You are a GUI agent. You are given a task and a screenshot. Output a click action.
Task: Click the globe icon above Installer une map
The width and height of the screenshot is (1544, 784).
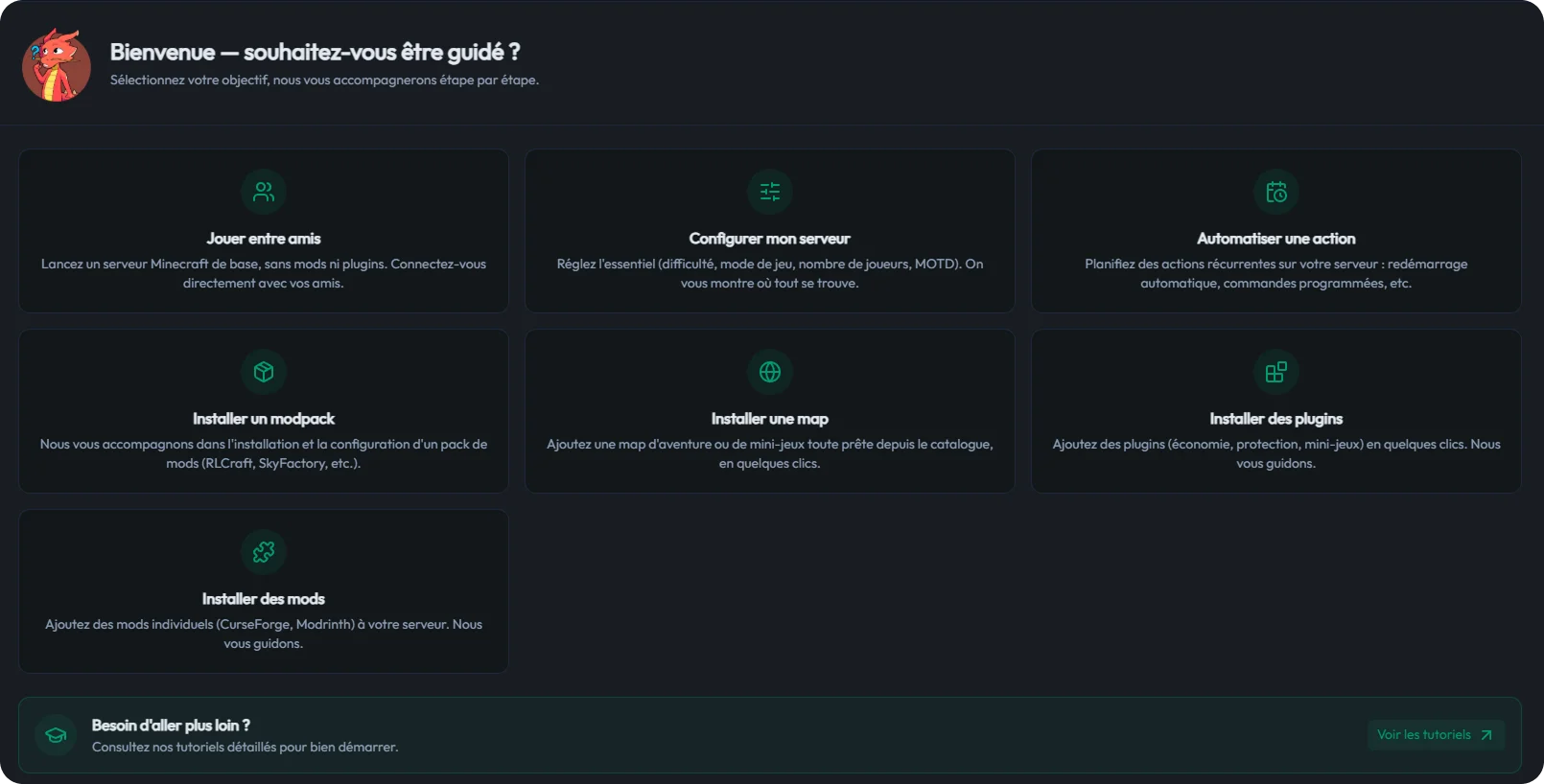click(770, 372)
